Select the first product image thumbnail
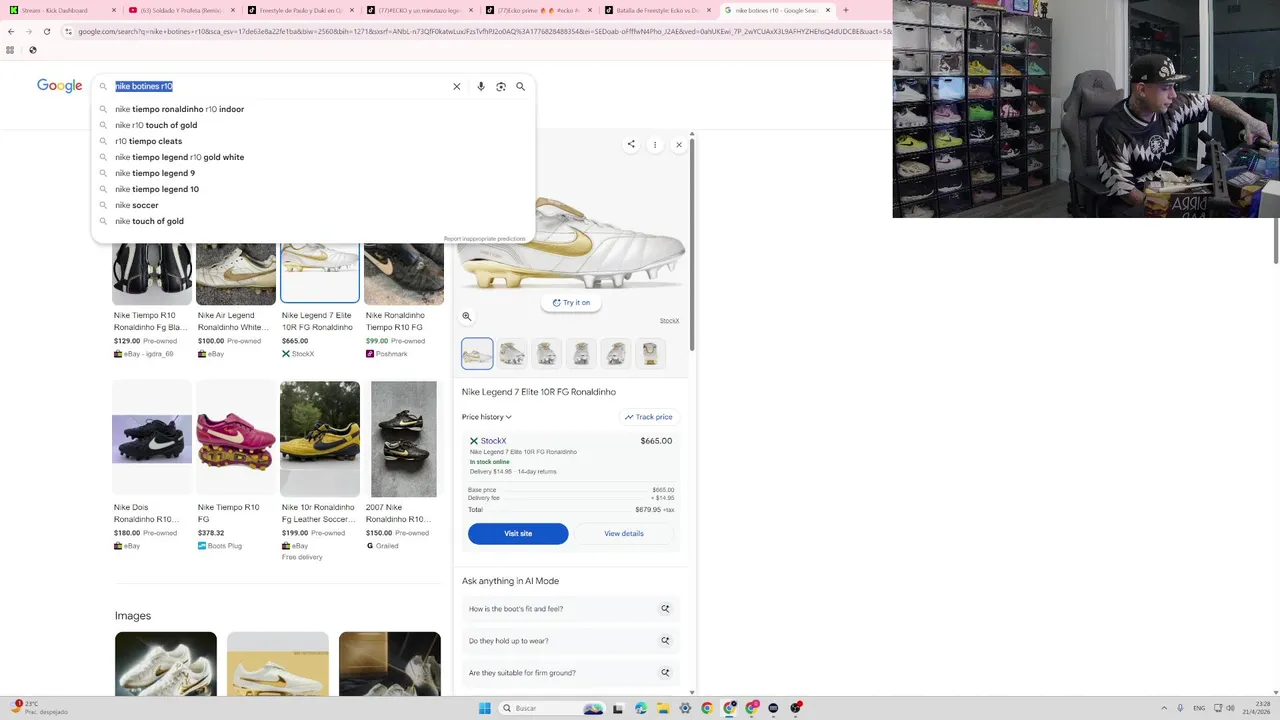 pyautogui.click(x=477, y=353)
